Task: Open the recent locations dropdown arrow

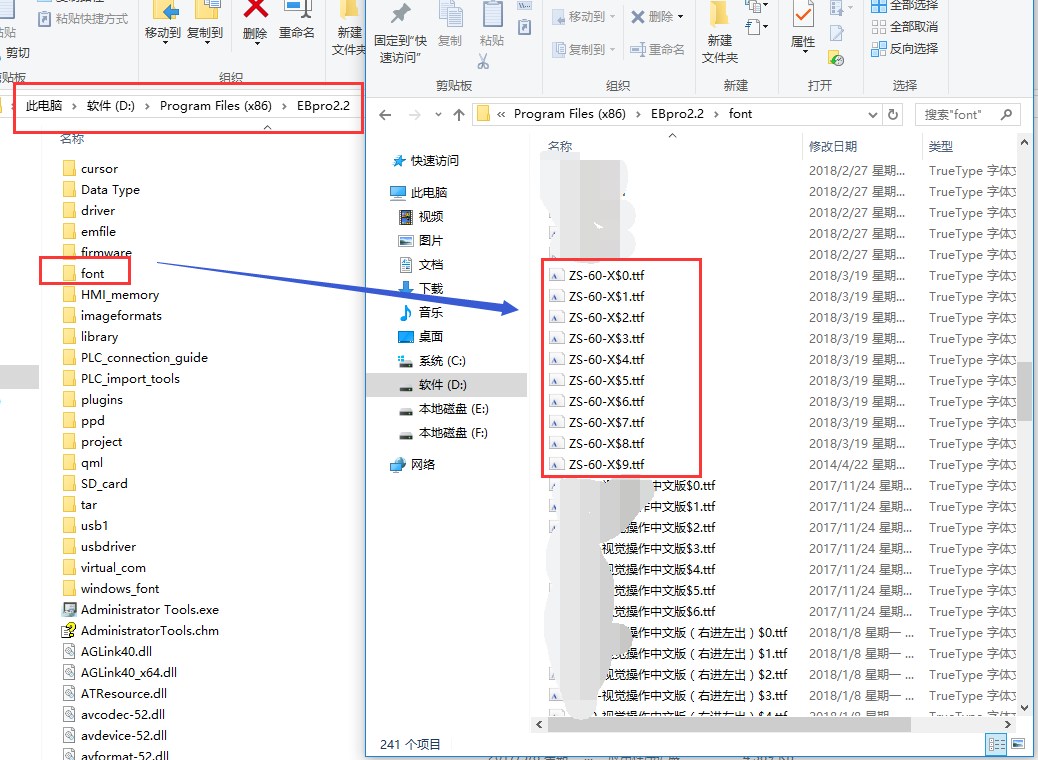Action: pyautogui.click(x=437, y=114)
